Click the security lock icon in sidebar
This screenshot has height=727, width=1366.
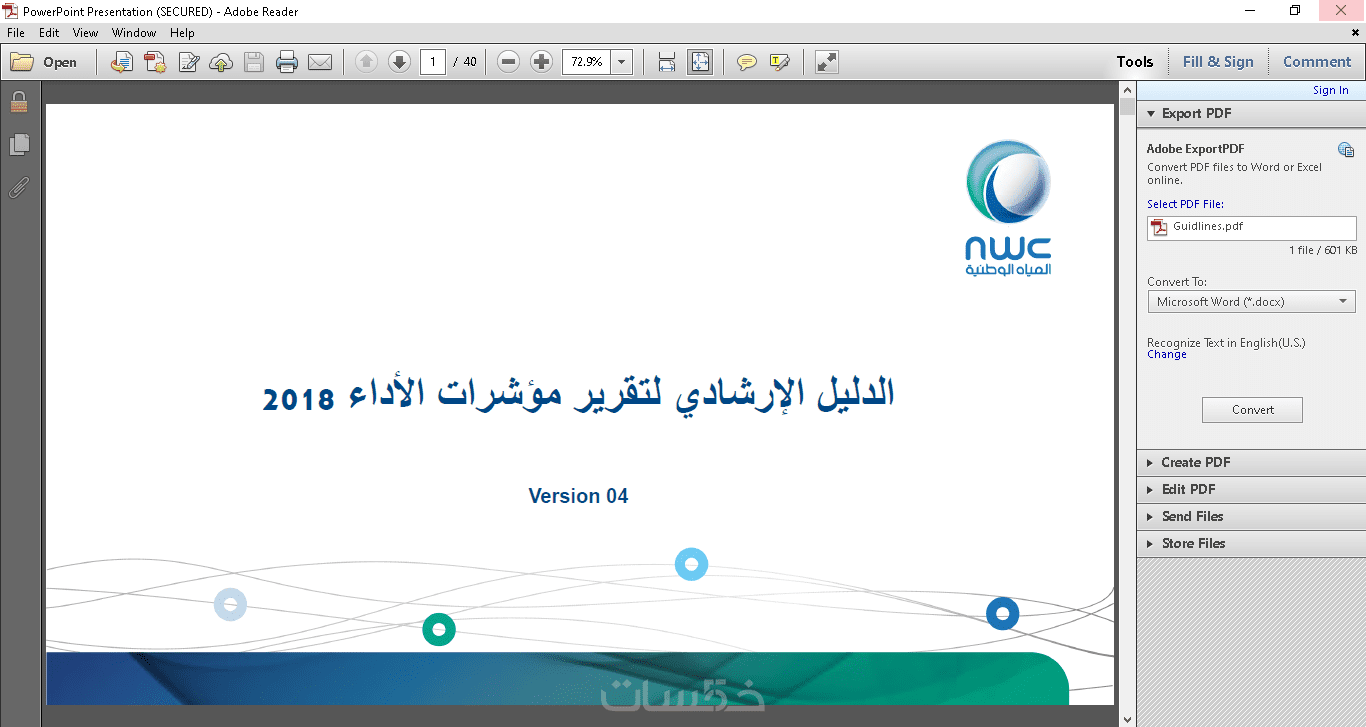[x=19, y=101]
